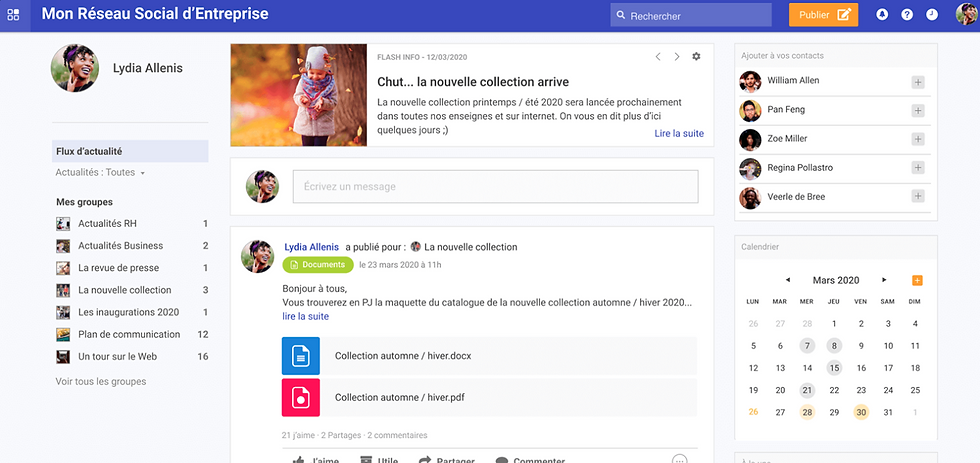This screenshot has height=463, width=980.
Task: Open more options ellipsis on post
Action: click(x=679, y=460)
